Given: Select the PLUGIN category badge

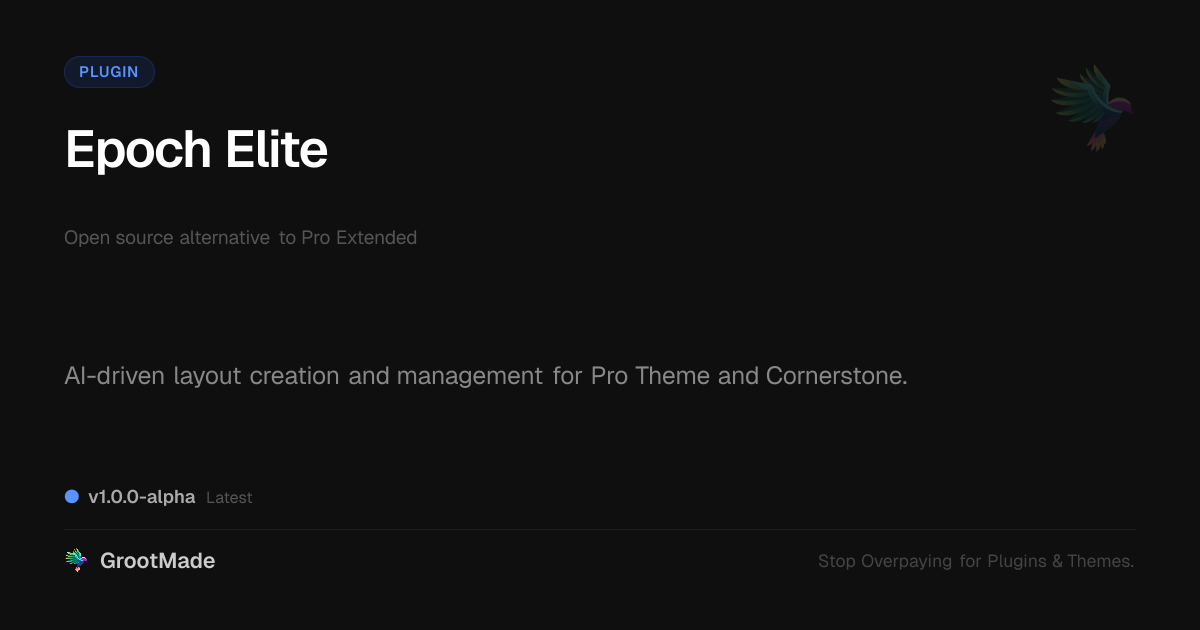Looking at the screenshot, I should pos(109,72).
